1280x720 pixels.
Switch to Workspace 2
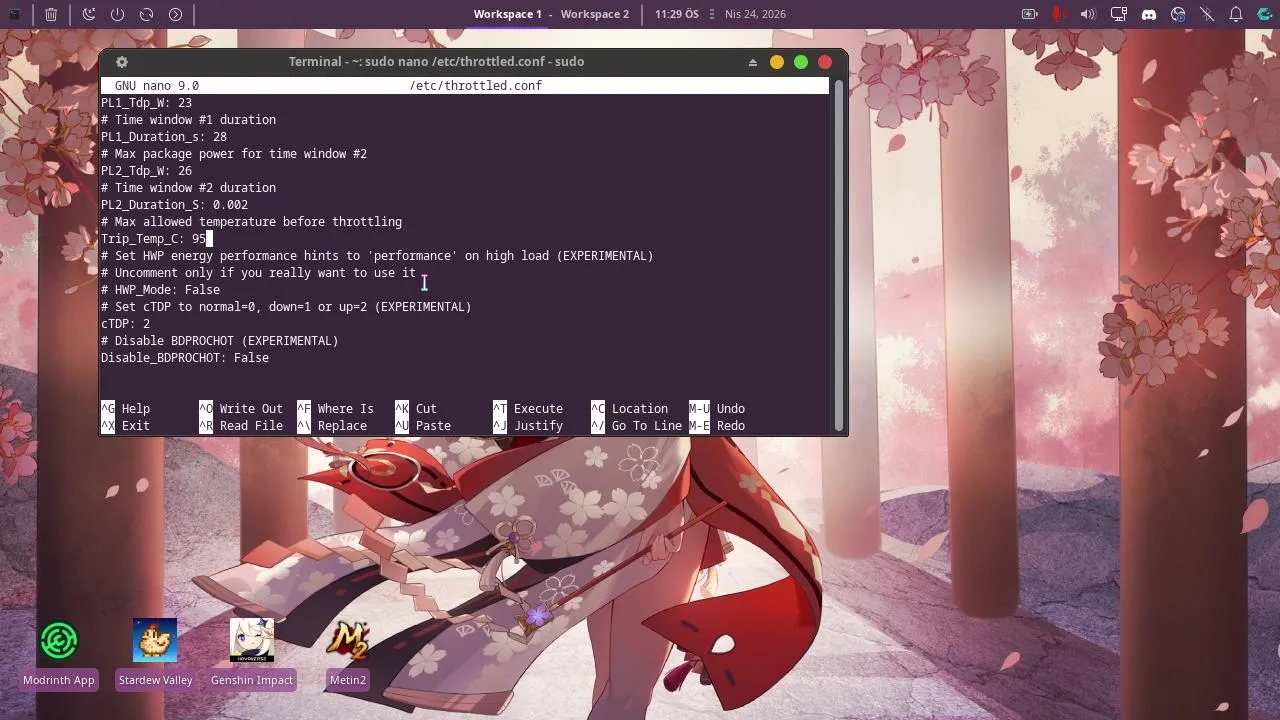tap(595, 14)
